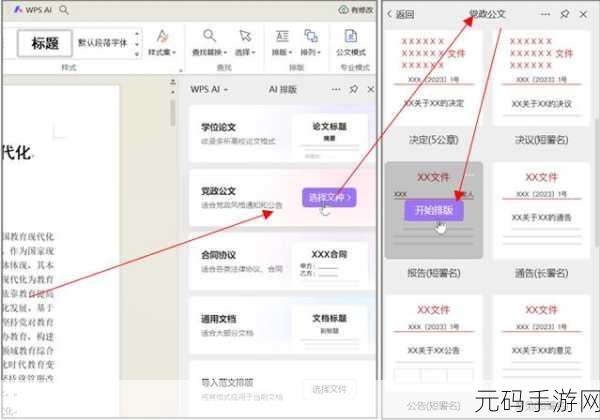
Task: Open the WPS AI panel dropdown
Action: (209, 90)
